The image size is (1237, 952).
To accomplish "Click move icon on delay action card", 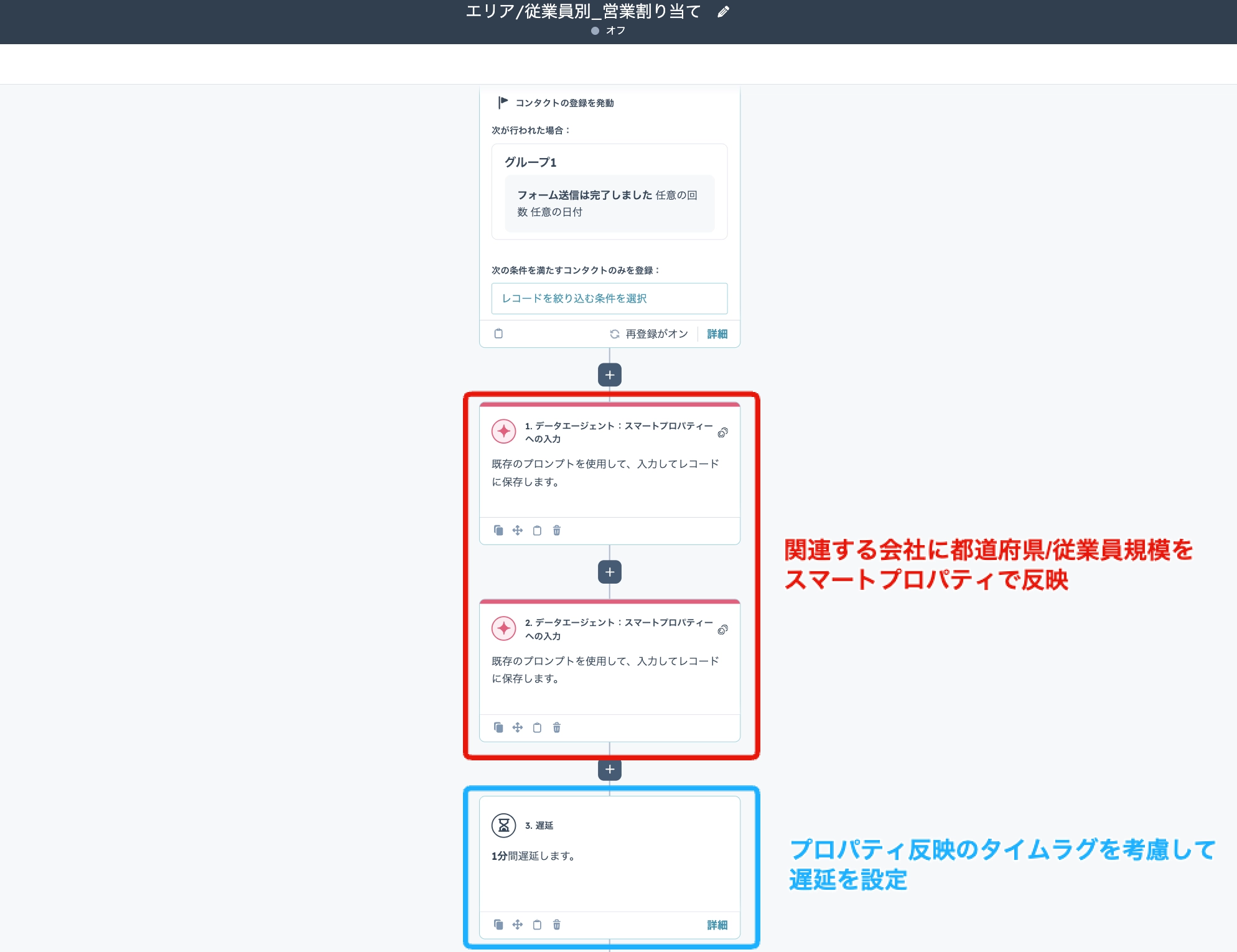I will click(x=518, y=925).
